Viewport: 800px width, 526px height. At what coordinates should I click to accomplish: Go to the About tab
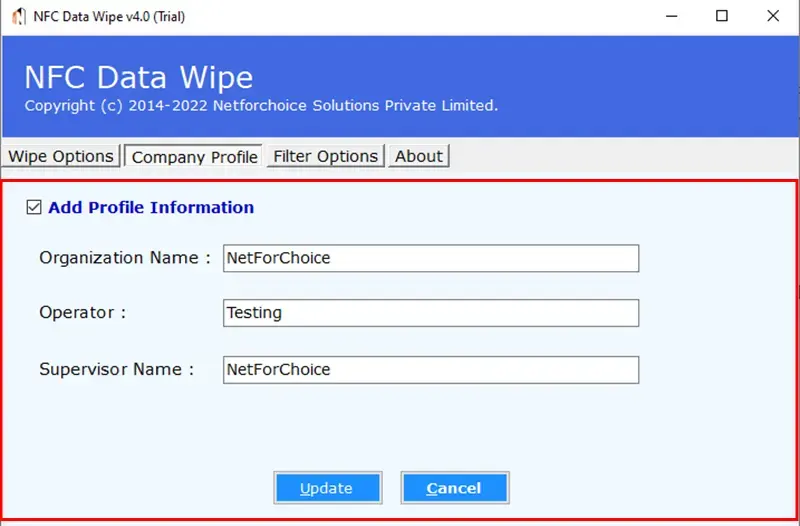coord(418,156)
